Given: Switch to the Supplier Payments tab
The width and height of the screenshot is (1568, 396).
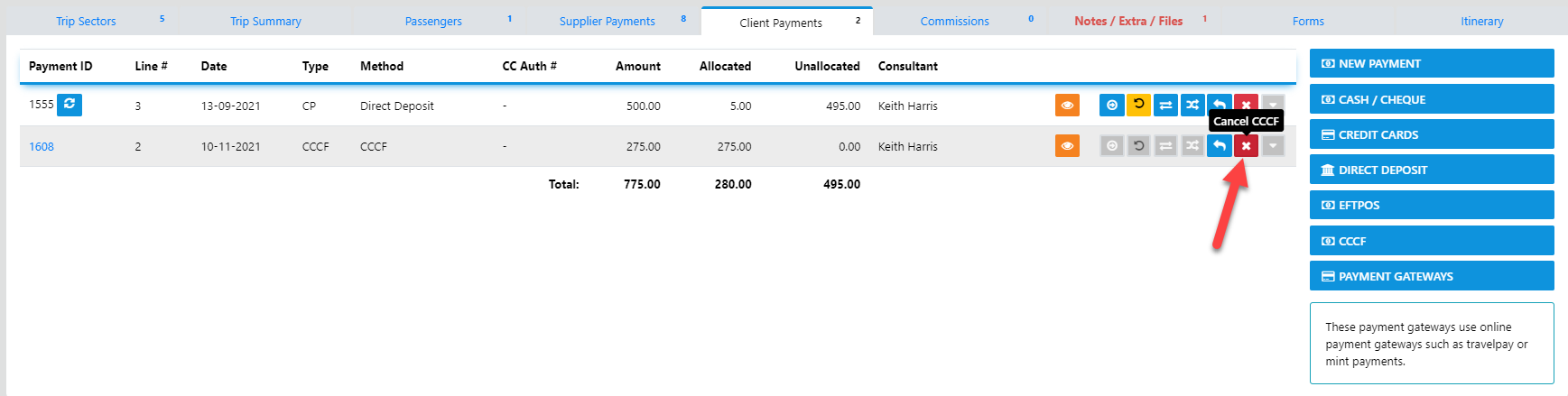Looking at the screenshot, I should (607, 21).
